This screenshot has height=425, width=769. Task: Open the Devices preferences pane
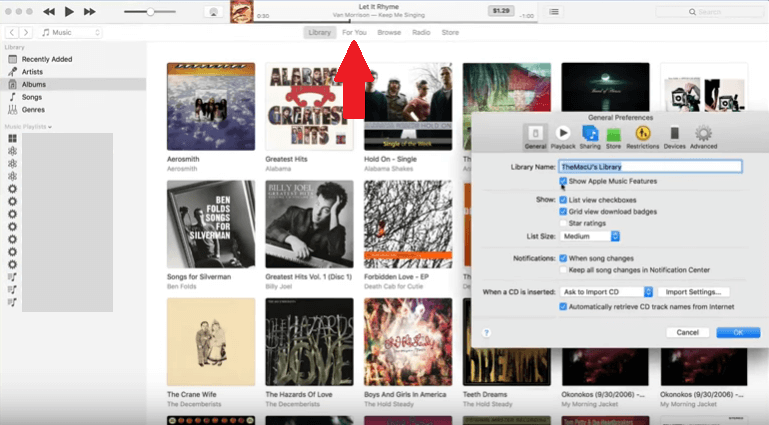(x=674, y=137)
